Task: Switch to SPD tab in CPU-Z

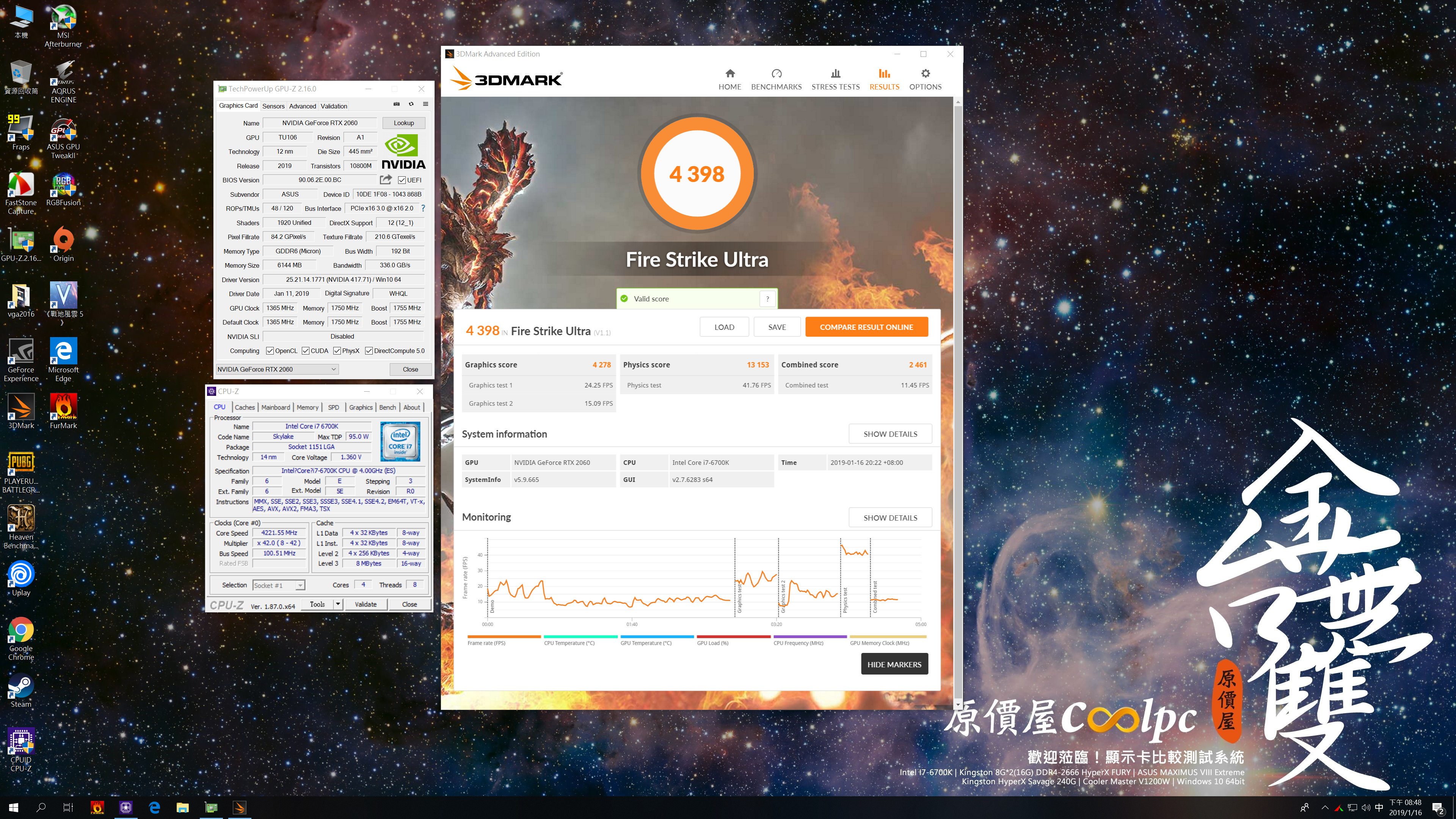Action: pyautogui.click(x=334, y=407)
